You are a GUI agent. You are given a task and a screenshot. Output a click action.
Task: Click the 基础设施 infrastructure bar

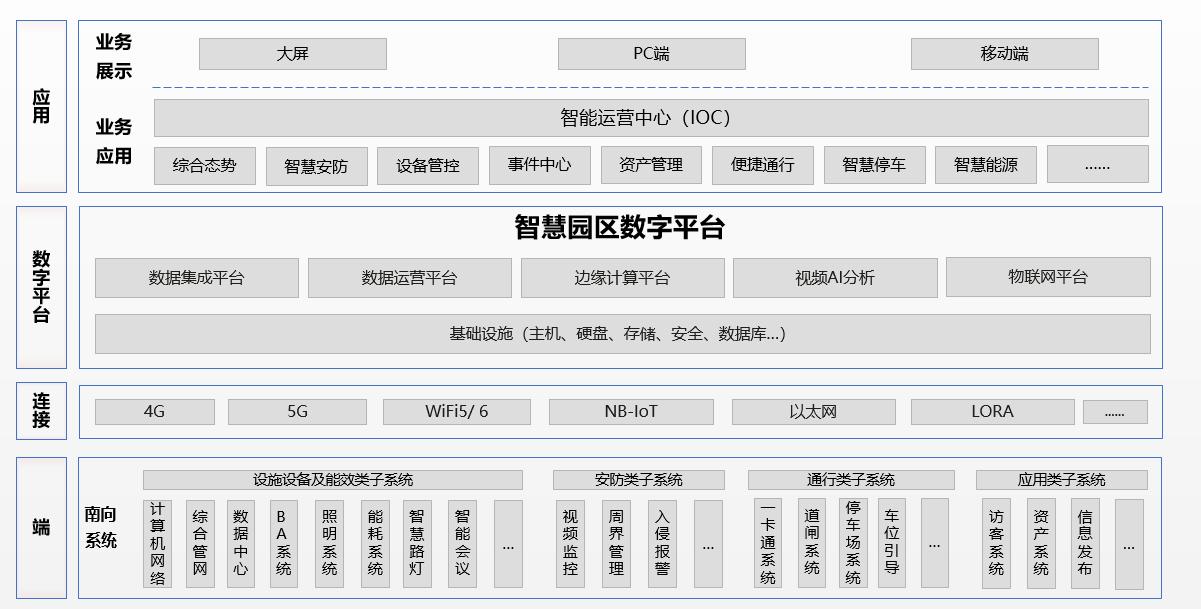622,334
